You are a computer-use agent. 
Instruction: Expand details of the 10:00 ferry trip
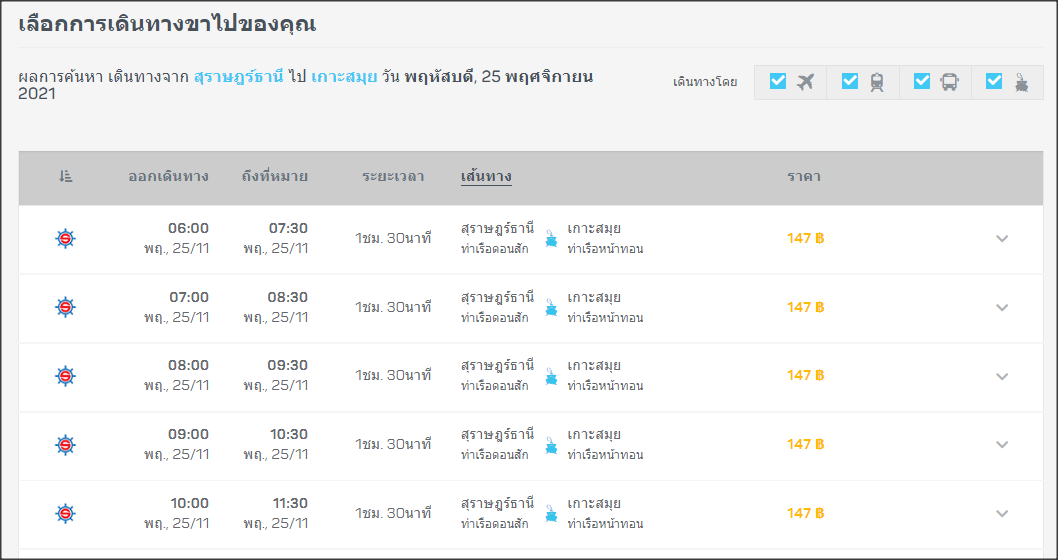pyautogui.click(x=1002, y=513)
